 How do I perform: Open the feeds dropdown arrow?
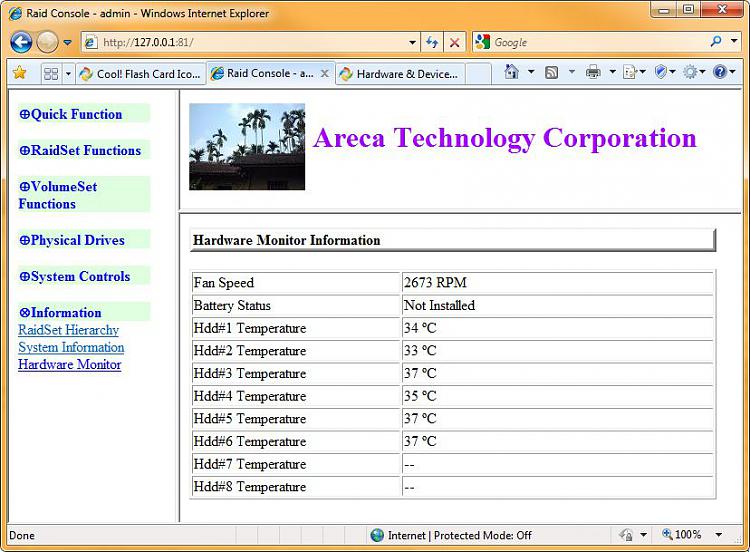click(572, 72)
